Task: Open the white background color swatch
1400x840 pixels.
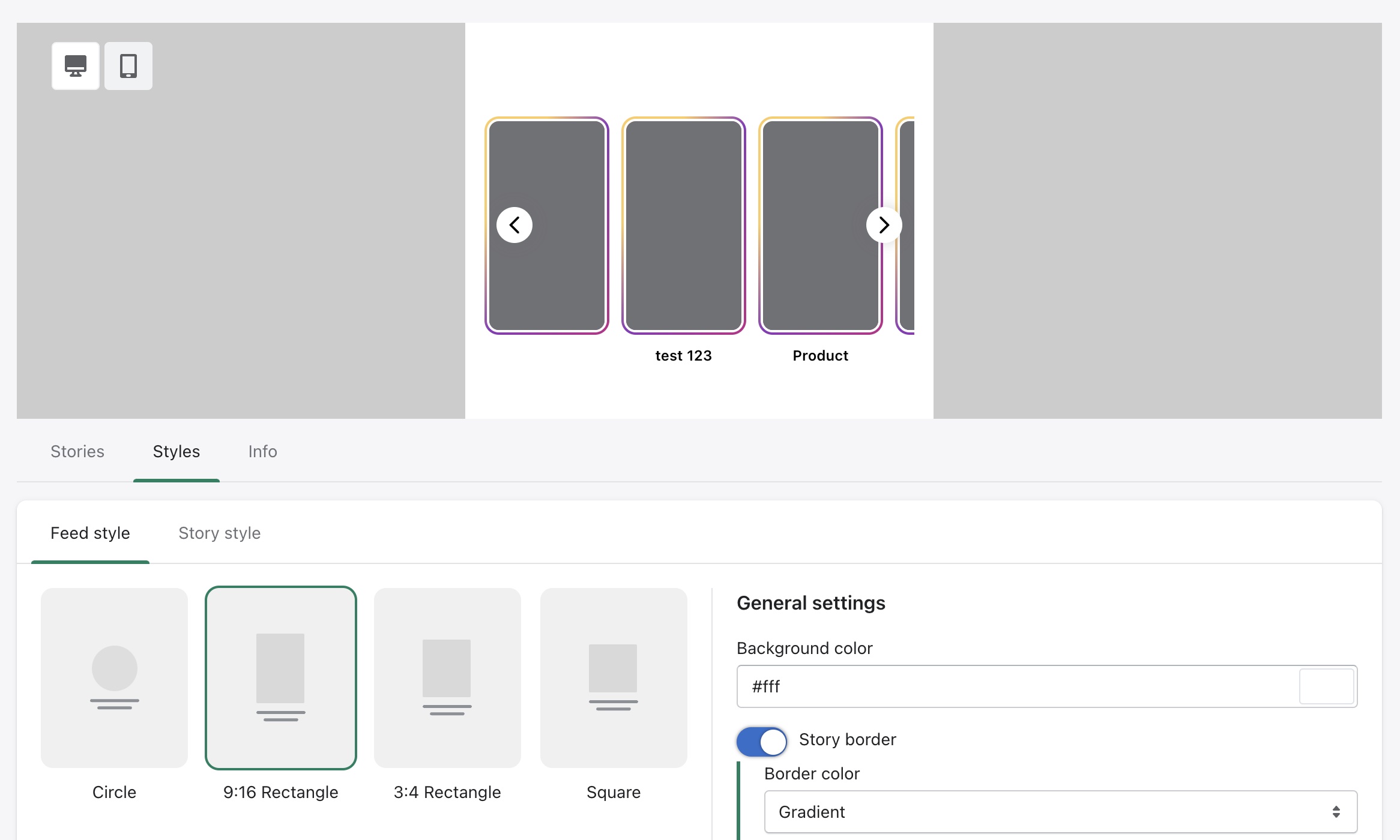Action: coord(1326,686)
